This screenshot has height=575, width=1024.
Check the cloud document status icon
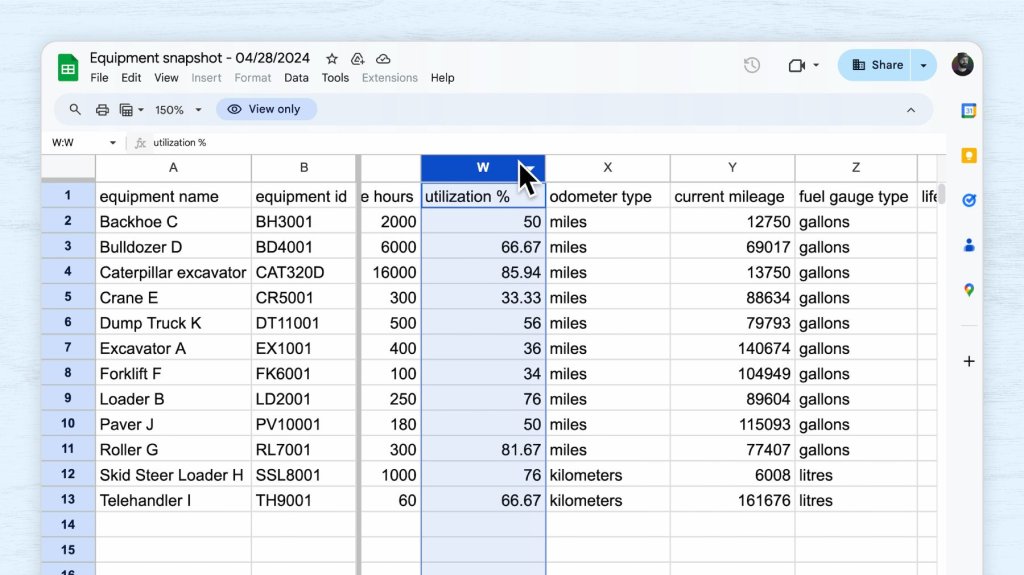(x=383, y=59)
